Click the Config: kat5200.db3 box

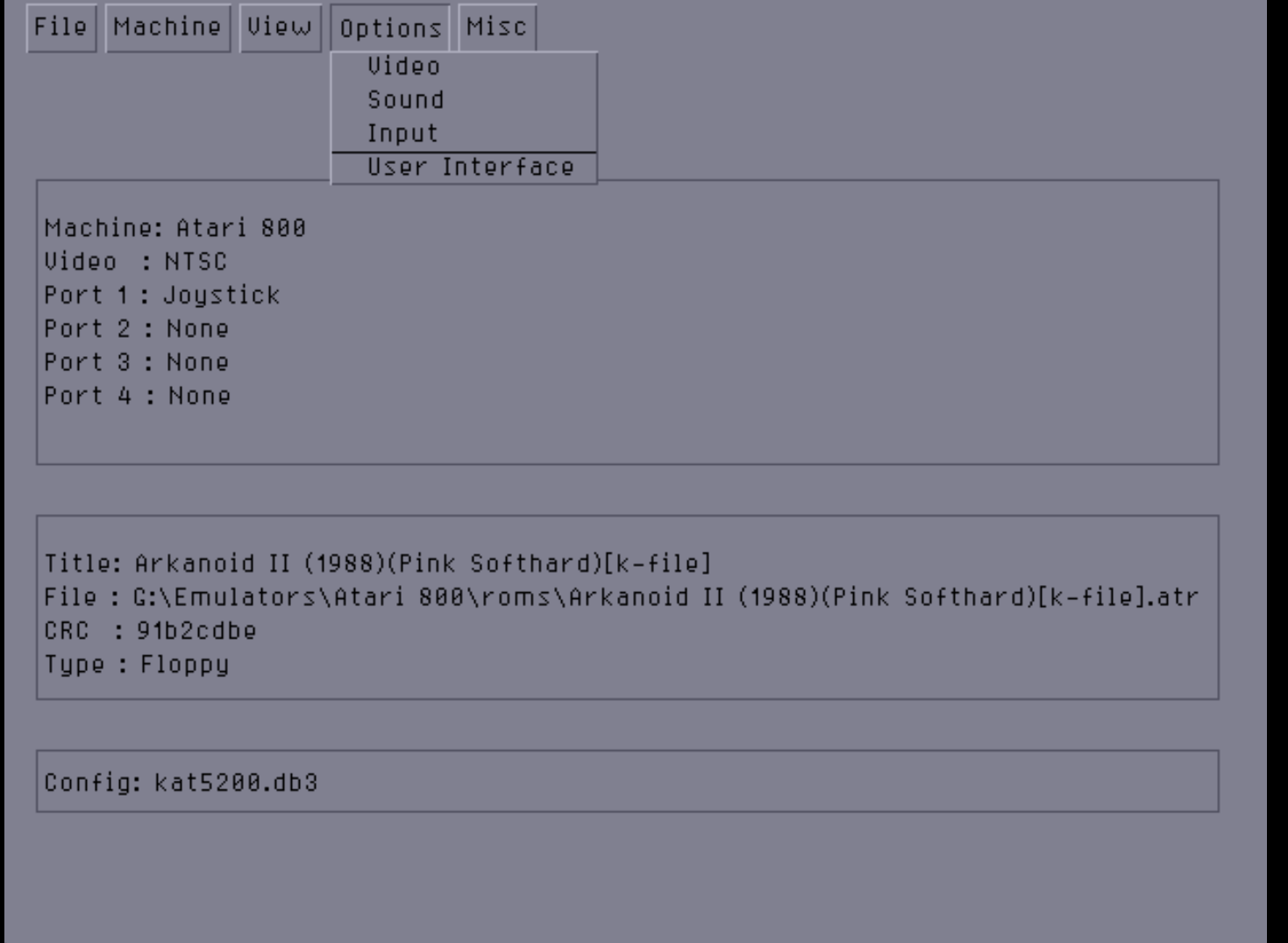(x=628, y=782)
